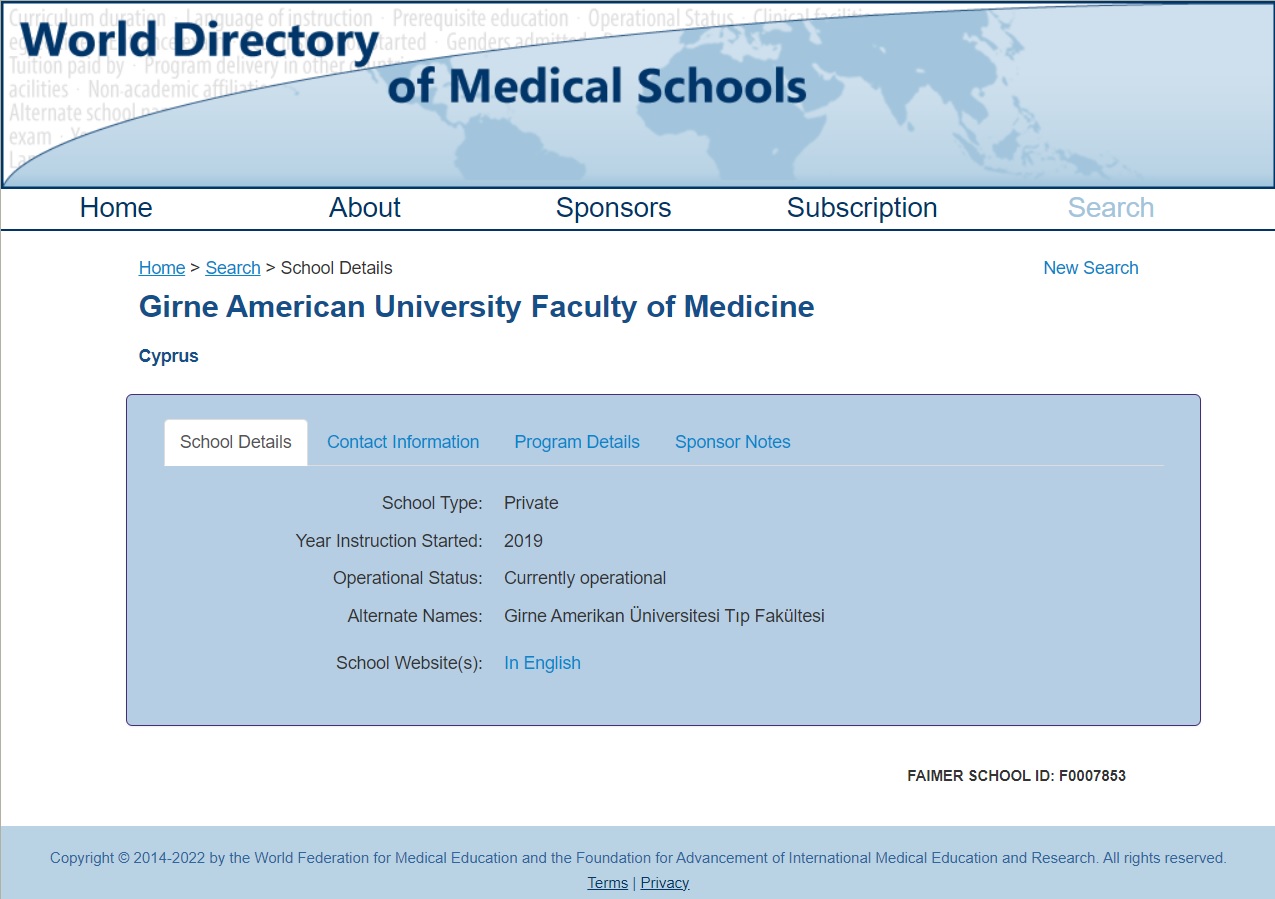Click the Search breadcrumb link
The width and height of the screenshot is (1275, 899).
pos(233,268)
